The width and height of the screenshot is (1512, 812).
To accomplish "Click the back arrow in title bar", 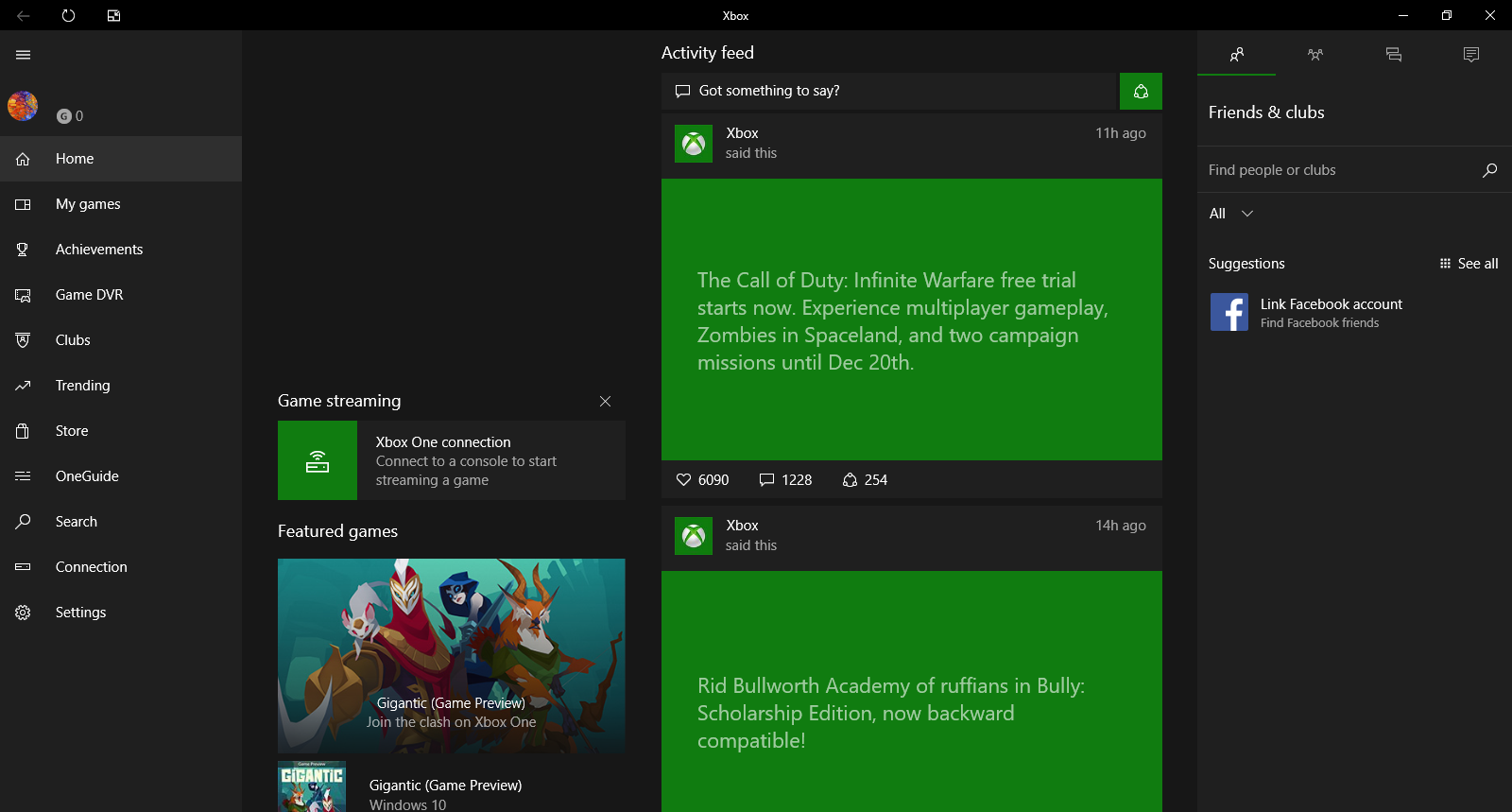I will coord(23,15).
